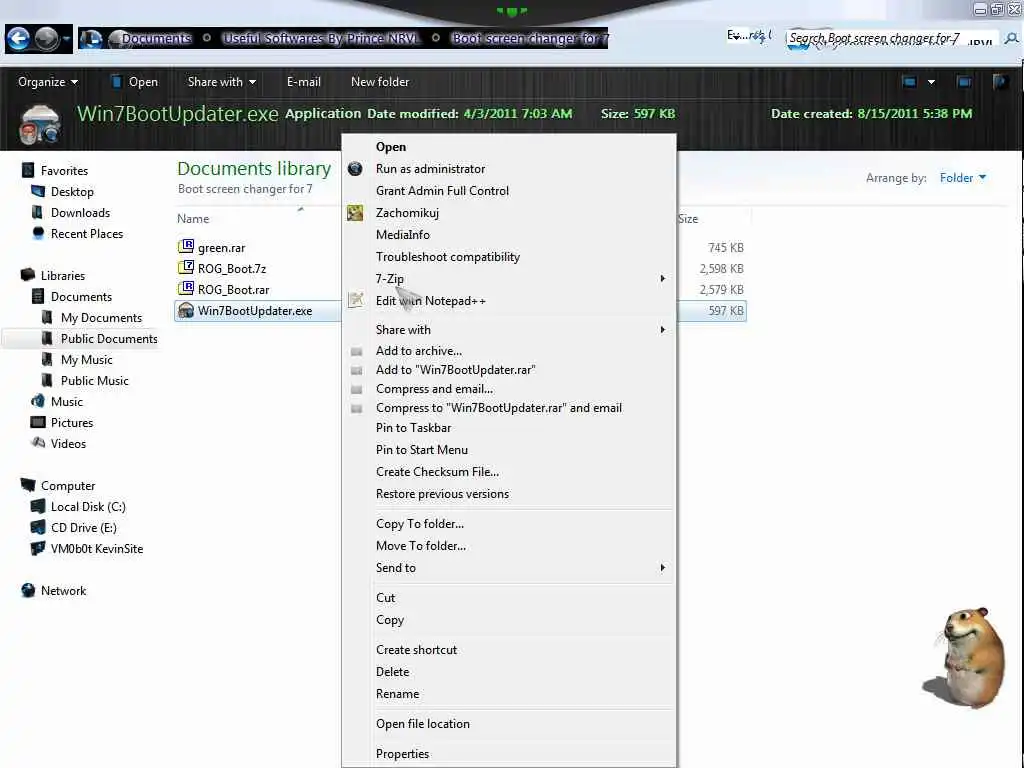Click the Computer icon in sidebar

[28, 485]
